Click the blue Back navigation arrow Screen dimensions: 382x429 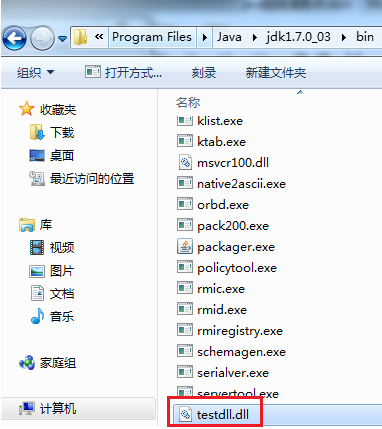pos(14,38)
